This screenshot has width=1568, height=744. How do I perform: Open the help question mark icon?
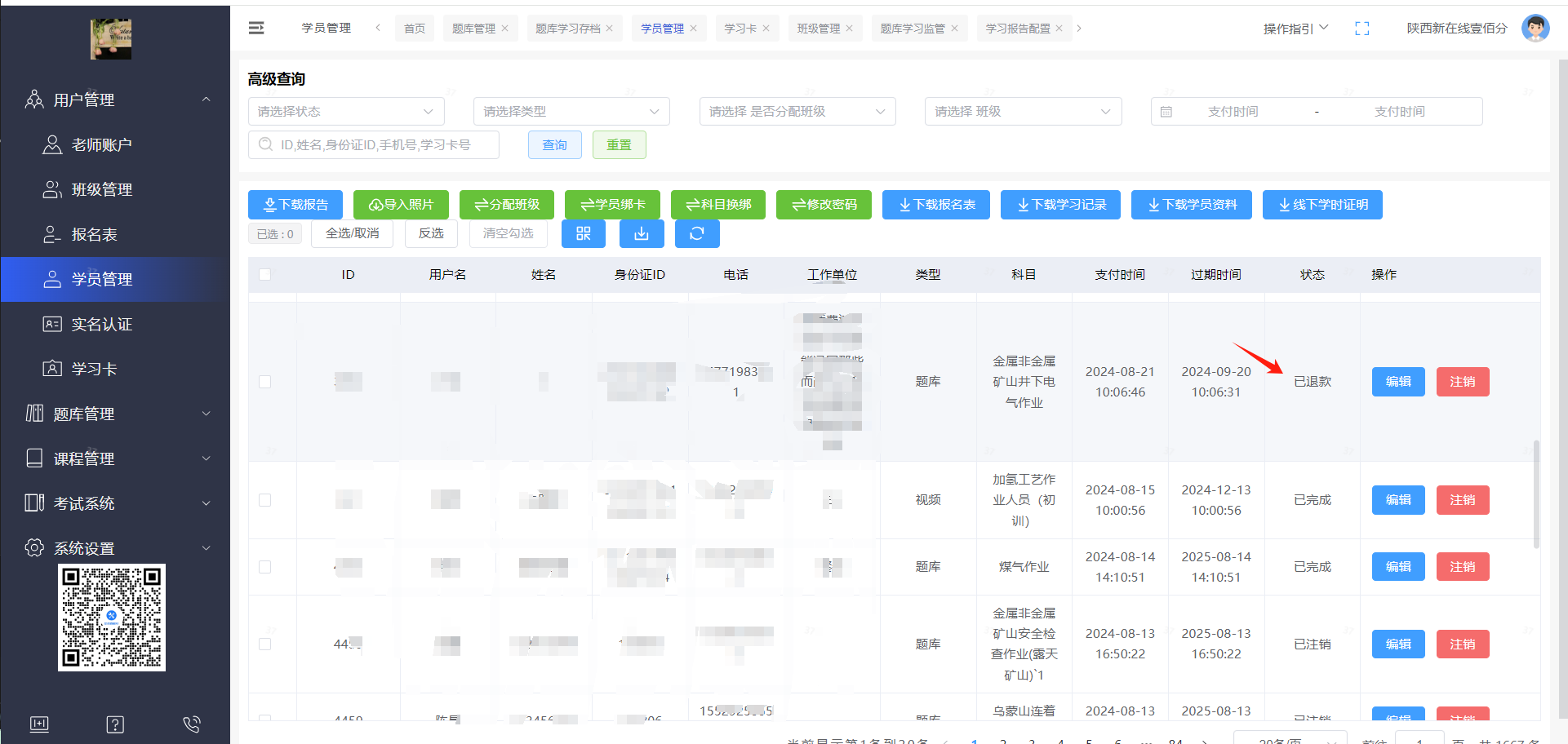(115, 724)
